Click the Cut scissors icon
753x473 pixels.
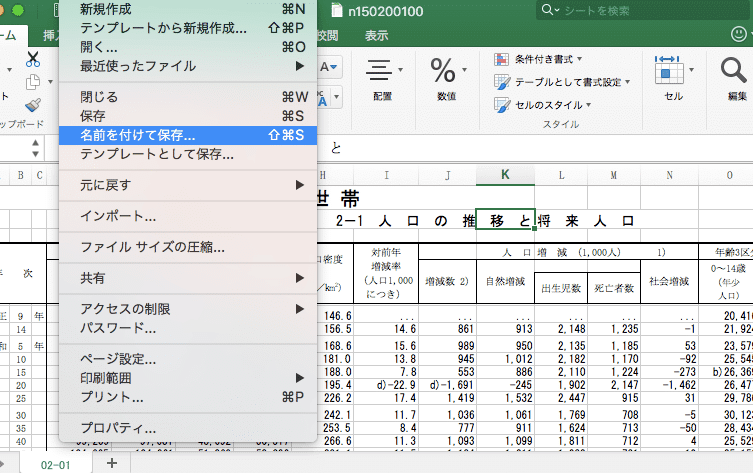coord(33,58)
